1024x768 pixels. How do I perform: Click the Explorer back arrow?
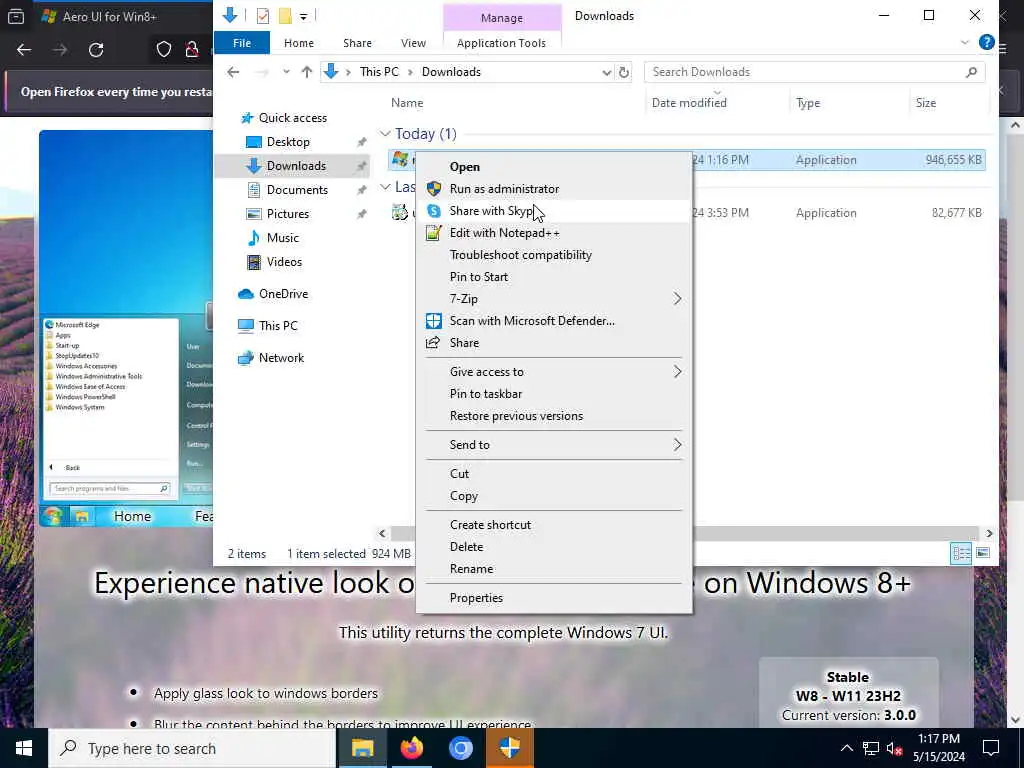[x=233, y=72]
